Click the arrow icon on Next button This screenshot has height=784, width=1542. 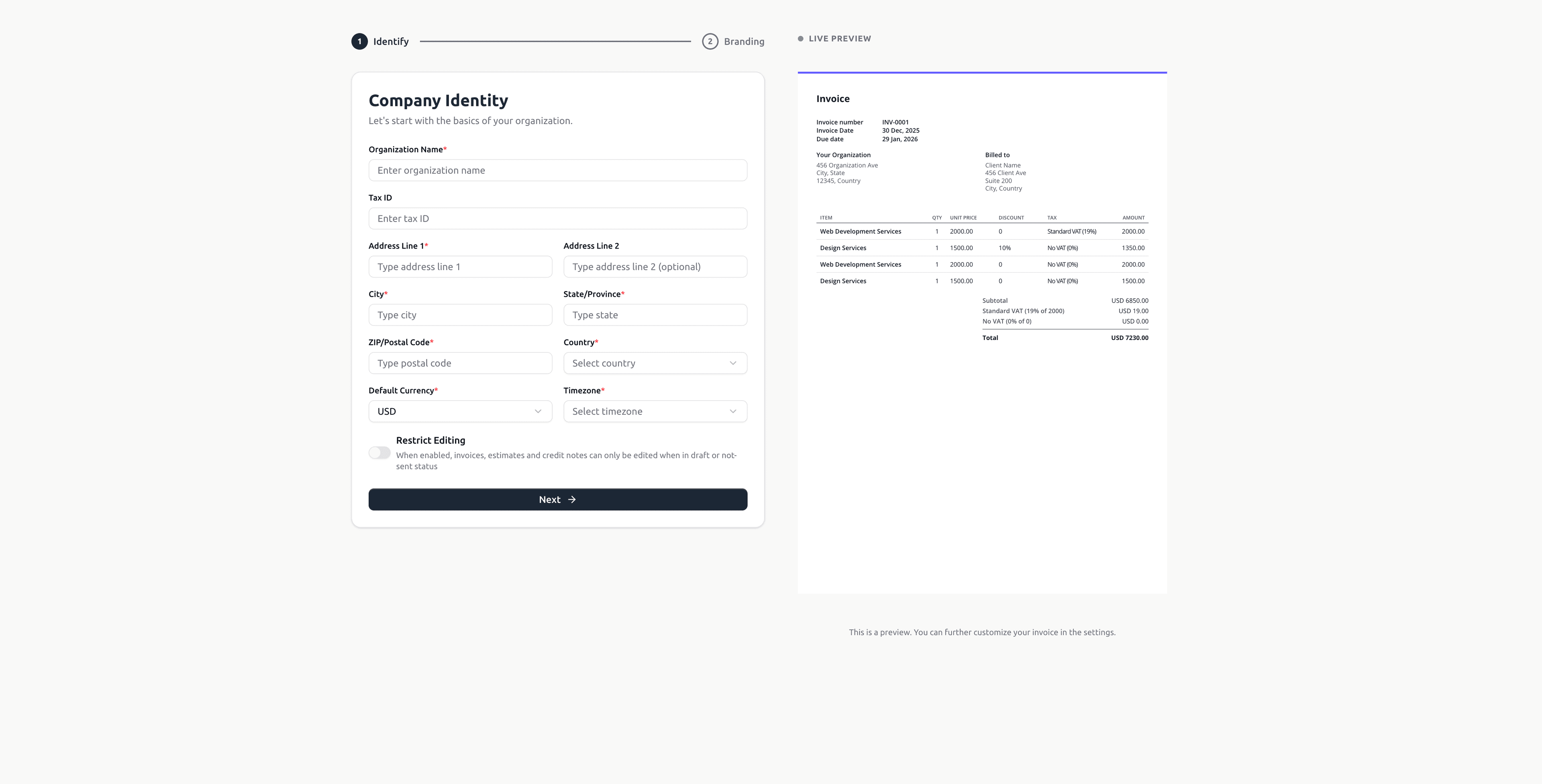click(x=572, y=500)
